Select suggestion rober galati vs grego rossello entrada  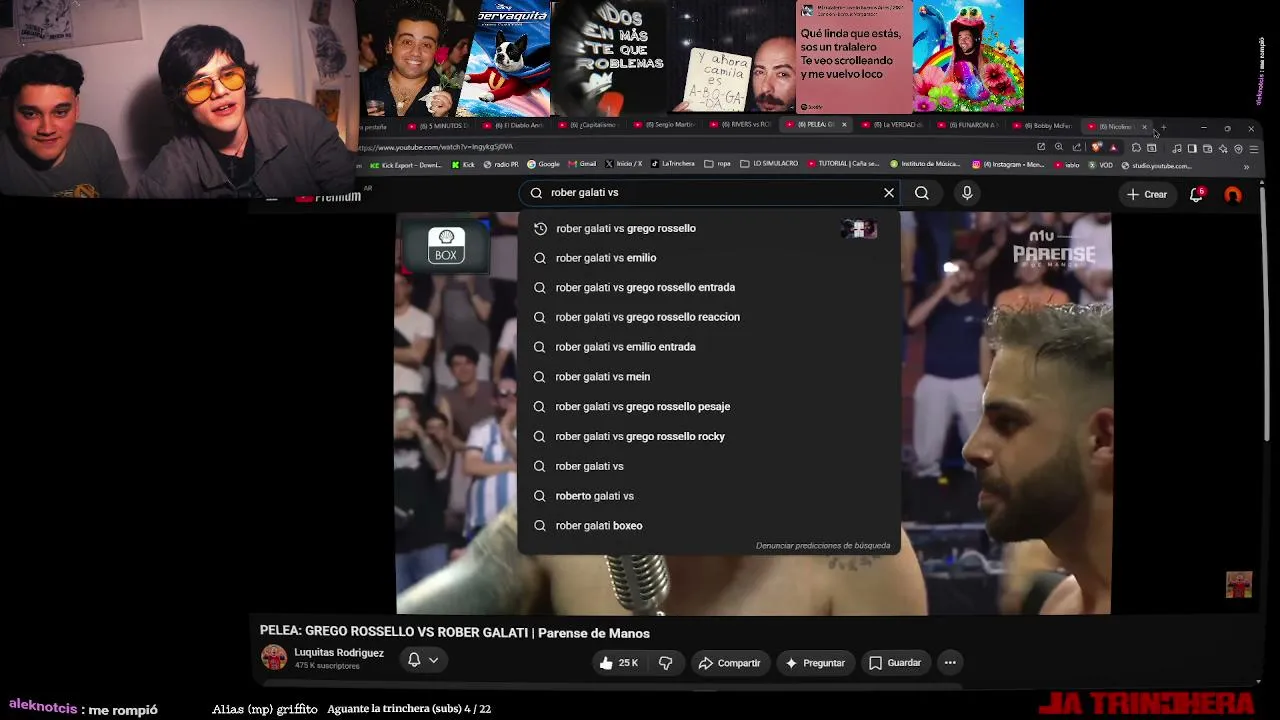(x=709, y=288)
